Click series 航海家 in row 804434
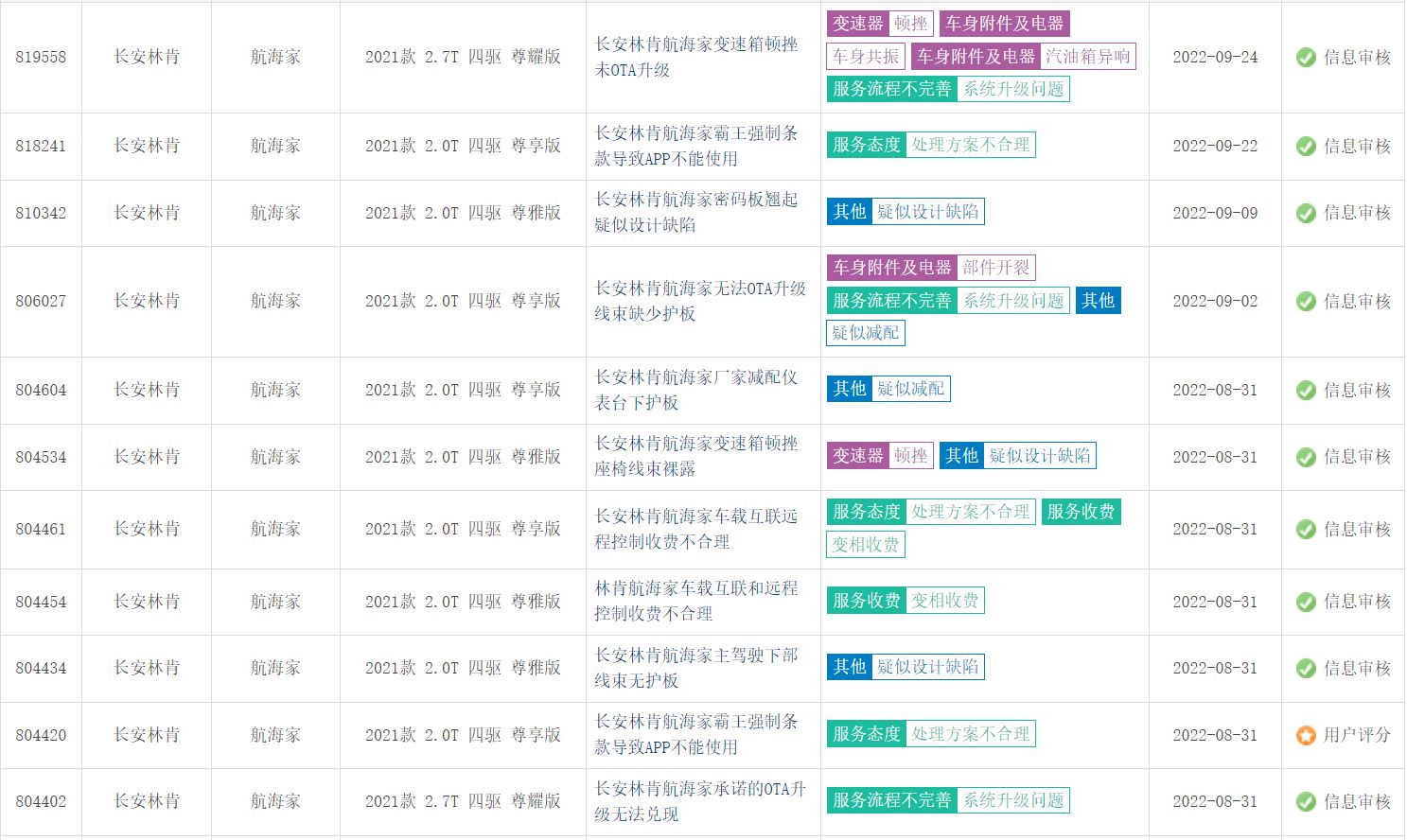This screenshot has height=840, width=1407. tap(275, 668)
